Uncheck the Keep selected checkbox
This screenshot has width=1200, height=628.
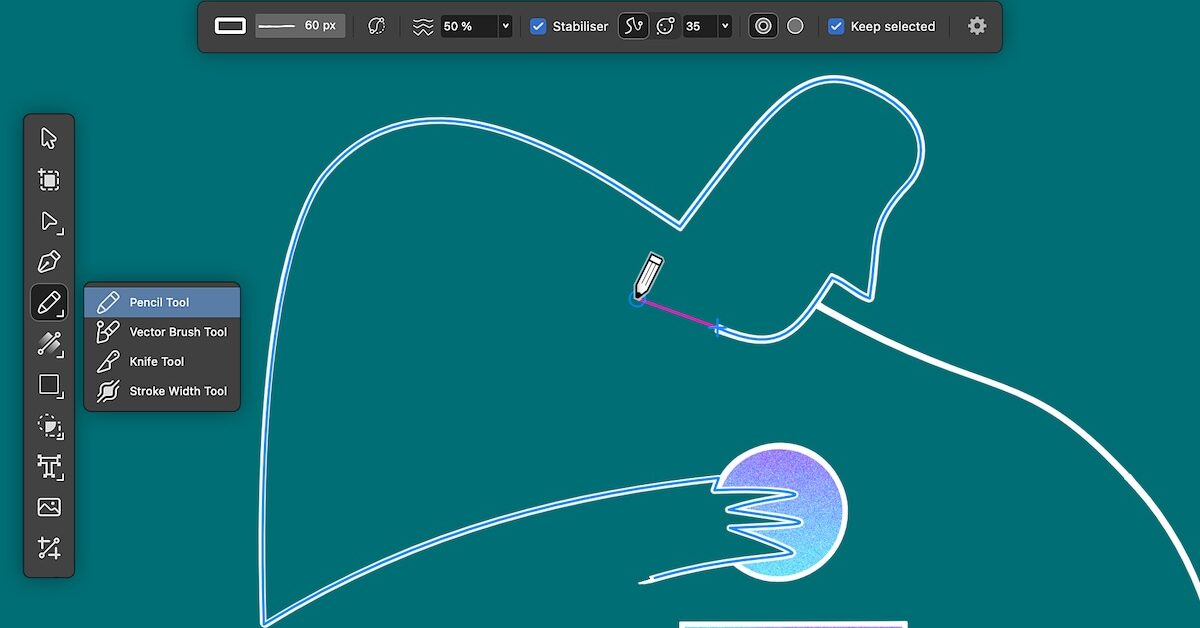point(836,26)
